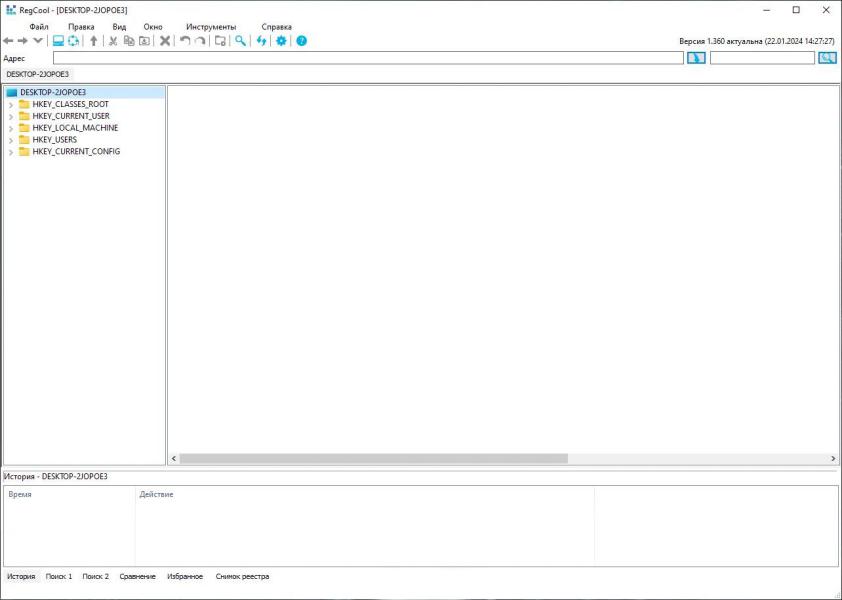Select the HKEY_CURRENT_CONFIG key
Image resolution: width=842 pixels, height=600 pixels.
point(76,151)
